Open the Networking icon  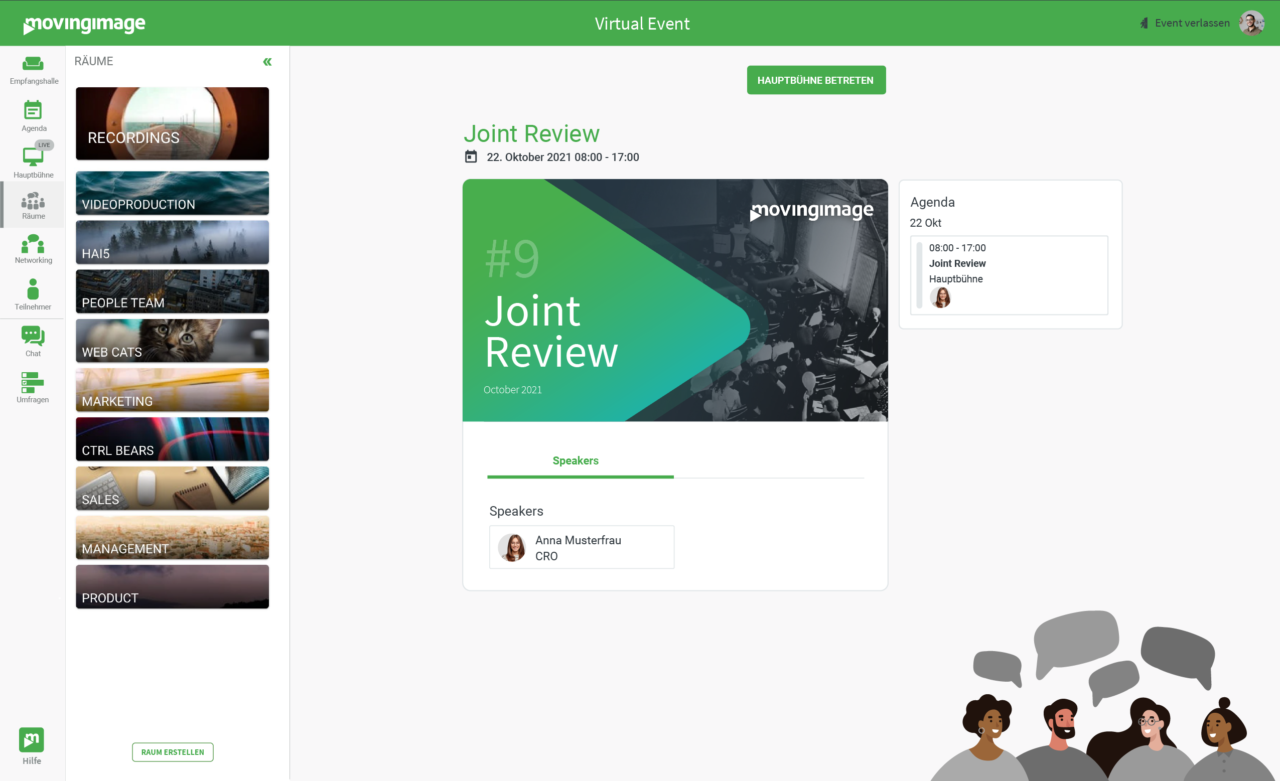[33, 244]
